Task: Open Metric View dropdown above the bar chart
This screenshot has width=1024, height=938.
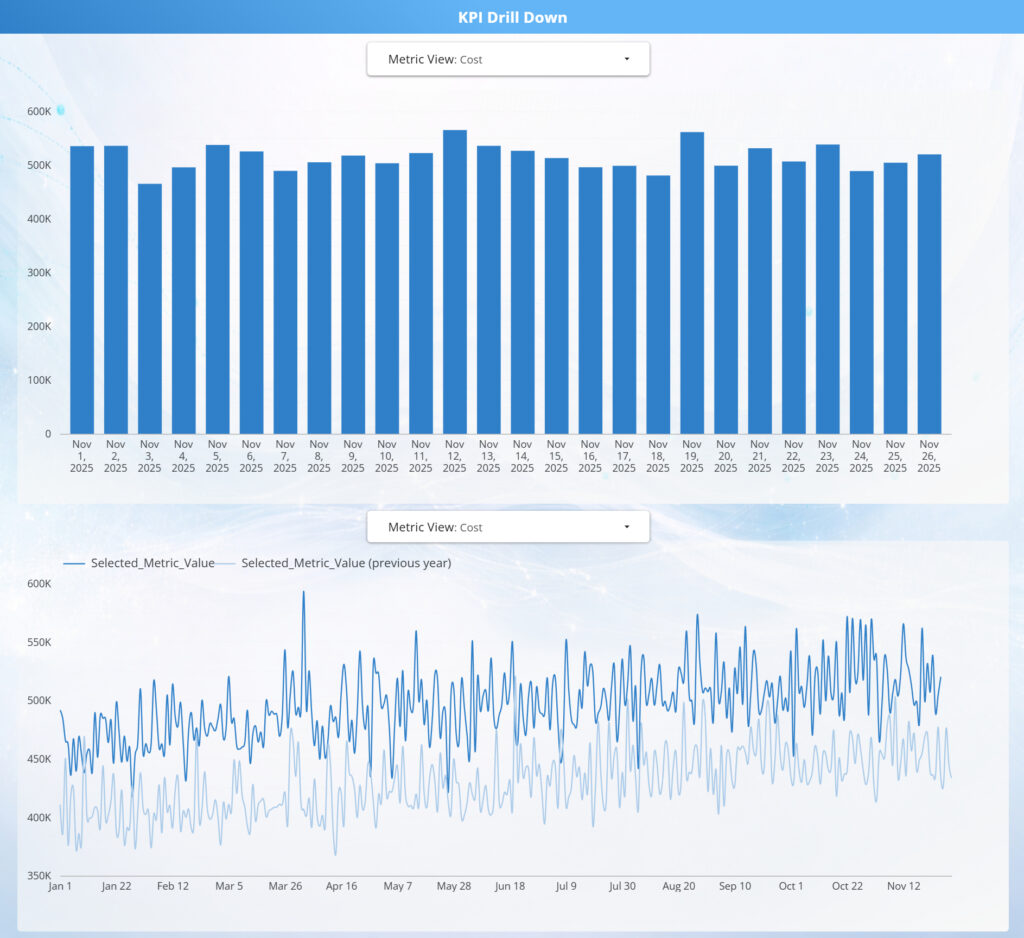Action: (x=507, y=59)
